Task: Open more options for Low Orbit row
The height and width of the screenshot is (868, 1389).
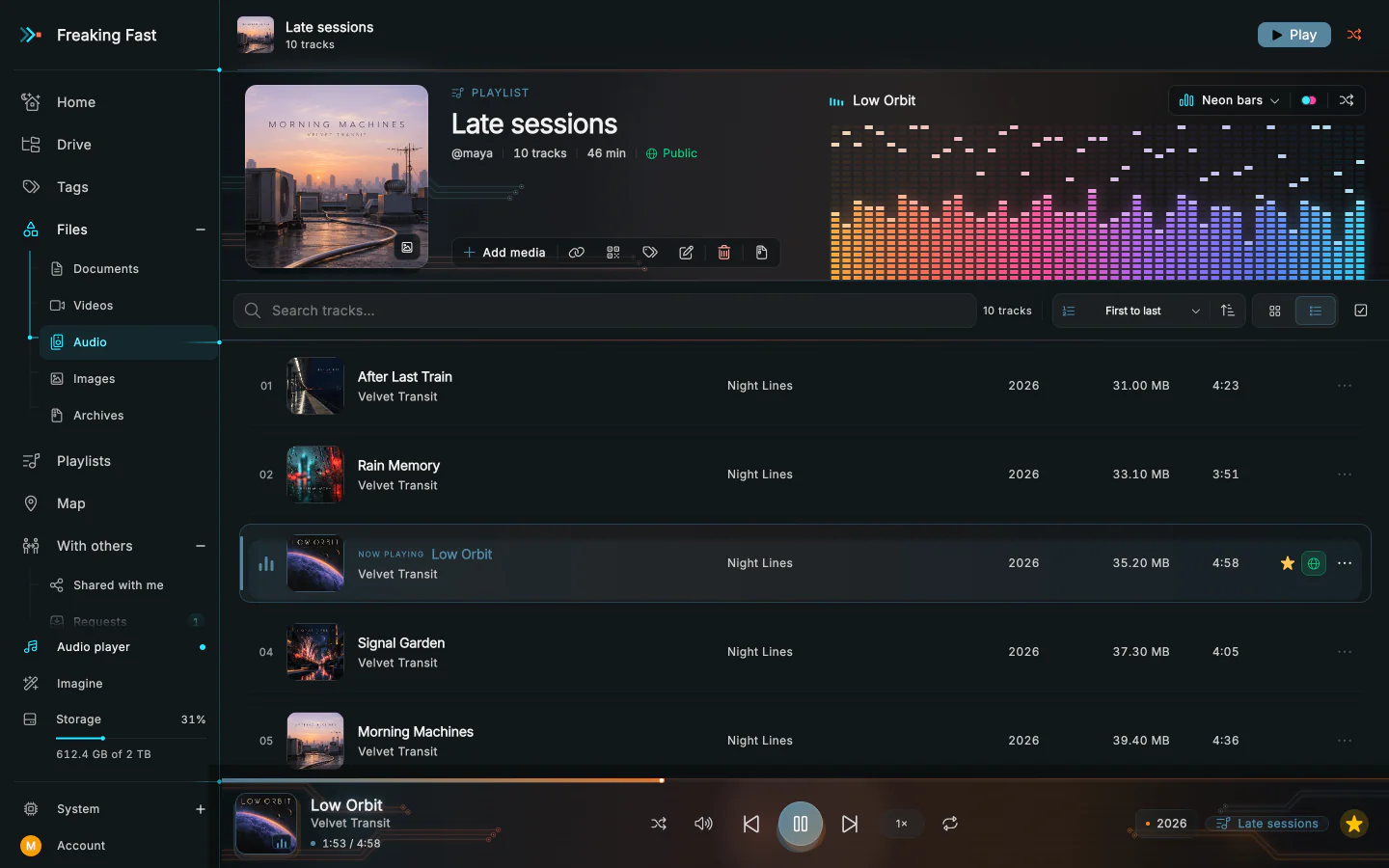Action: 1345,563
